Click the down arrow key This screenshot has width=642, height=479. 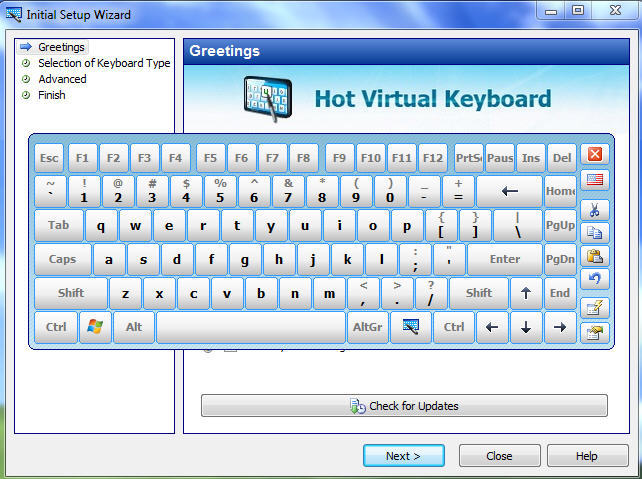[526, 327]
